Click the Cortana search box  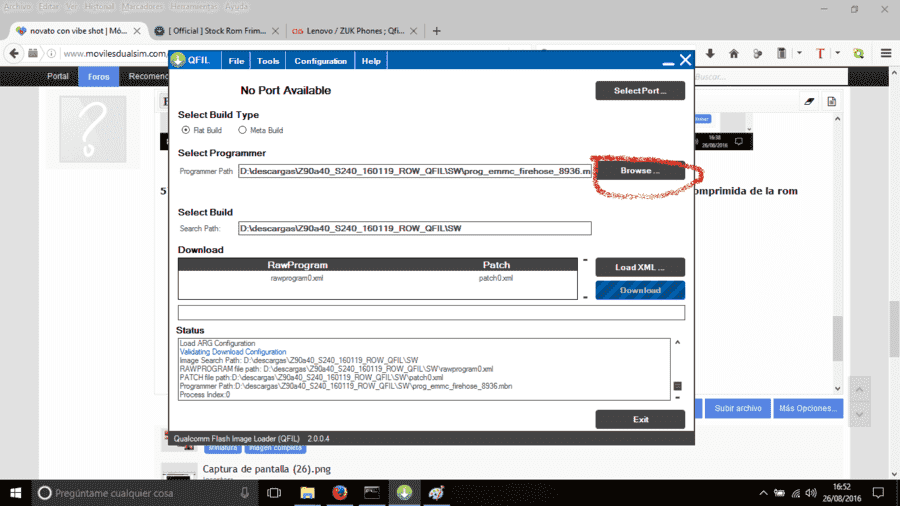pyautogui.click(x=143, y=493)
